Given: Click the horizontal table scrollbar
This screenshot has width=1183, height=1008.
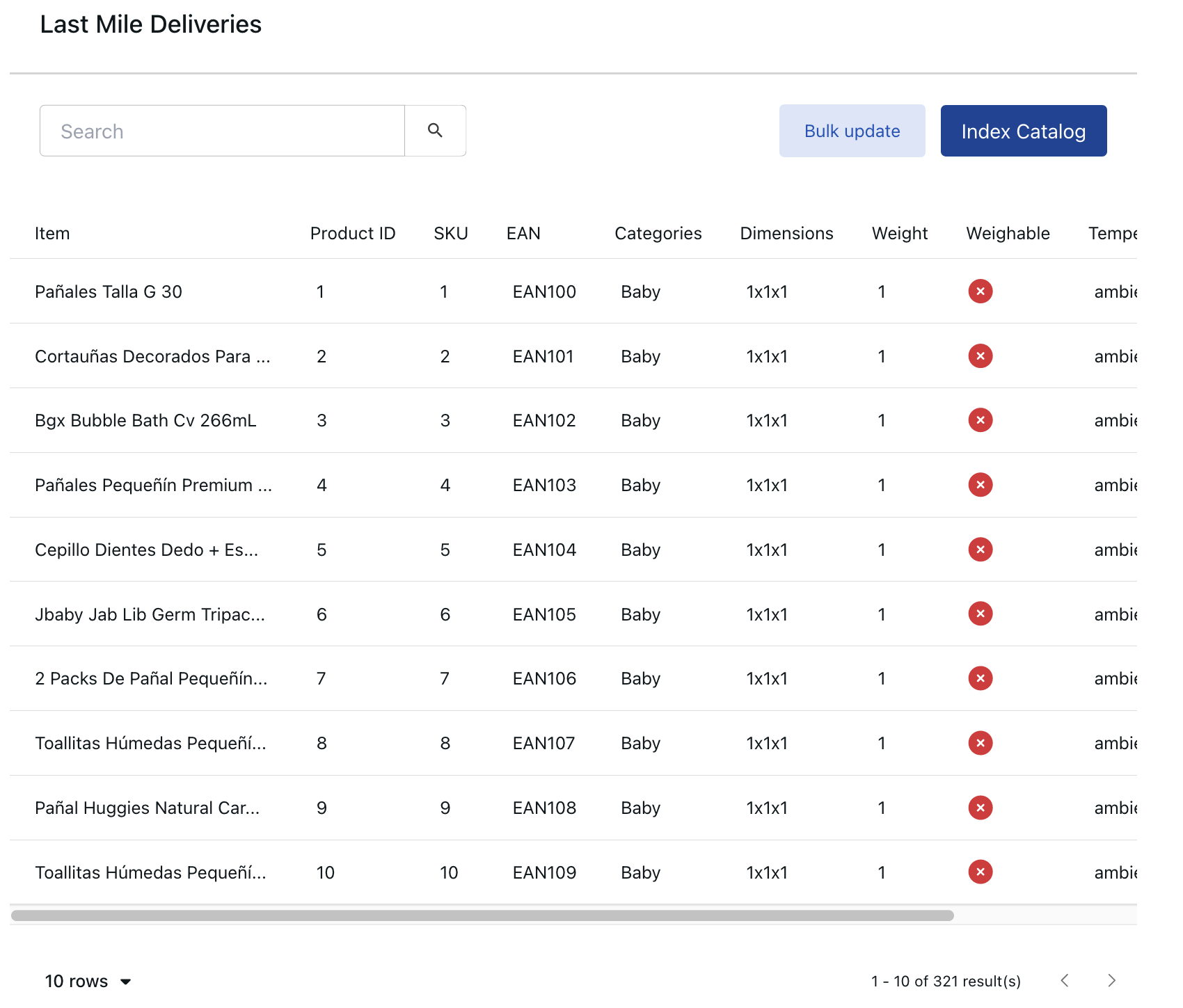Looking at the screenshot, I should coord(482,915).
